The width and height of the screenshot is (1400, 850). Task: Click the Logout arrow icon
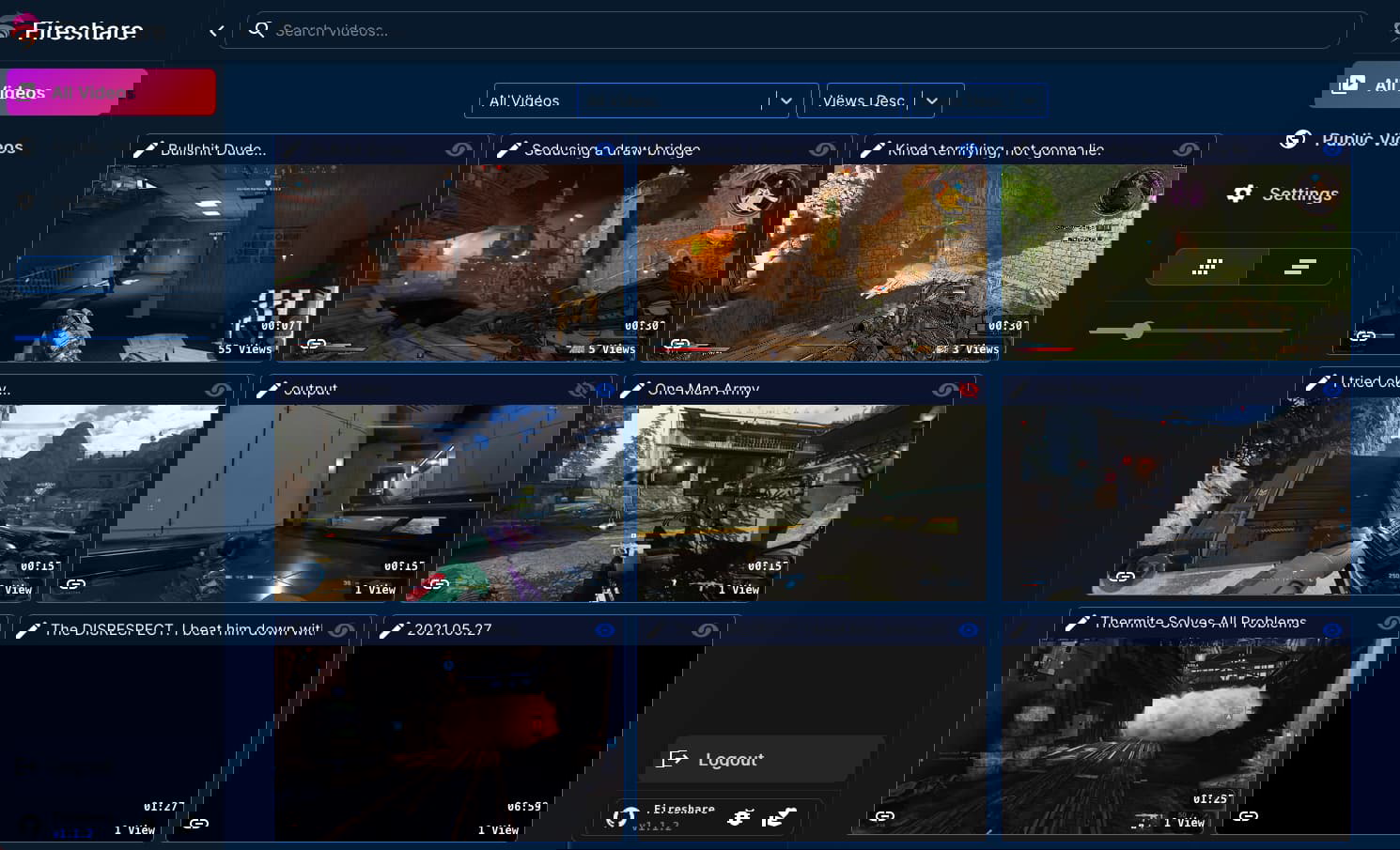675,759
